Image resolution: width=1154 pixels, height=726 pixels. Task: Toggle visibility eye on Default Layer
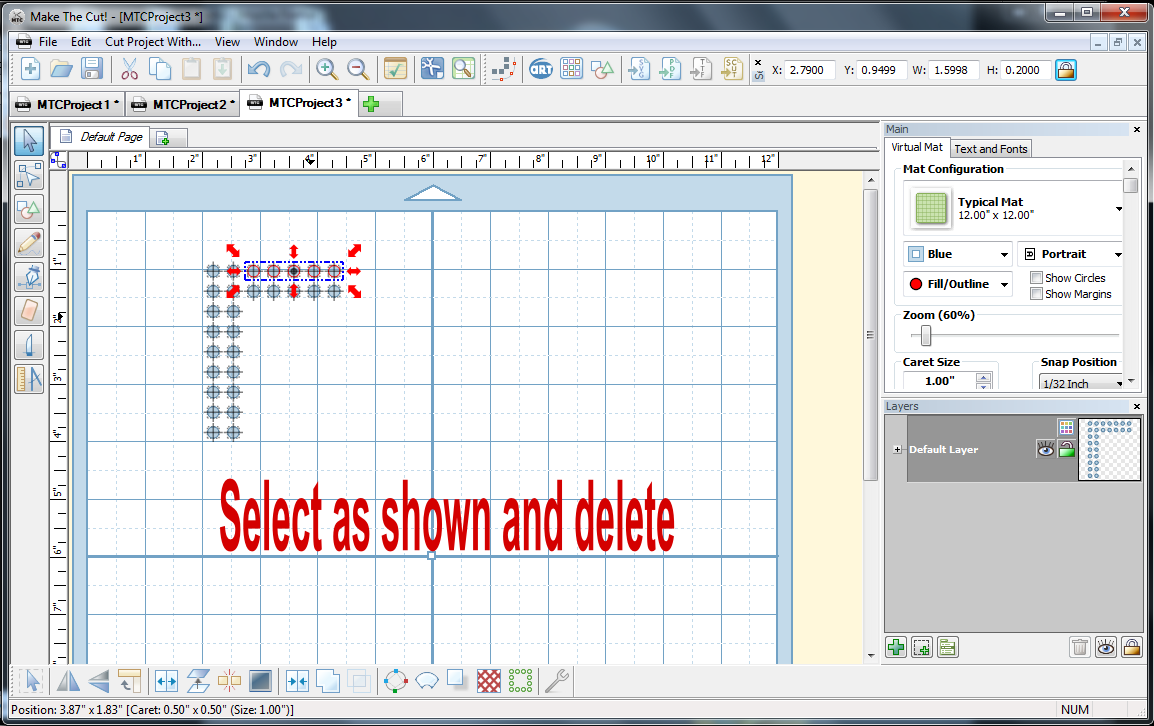click(x=1046, y=449)
